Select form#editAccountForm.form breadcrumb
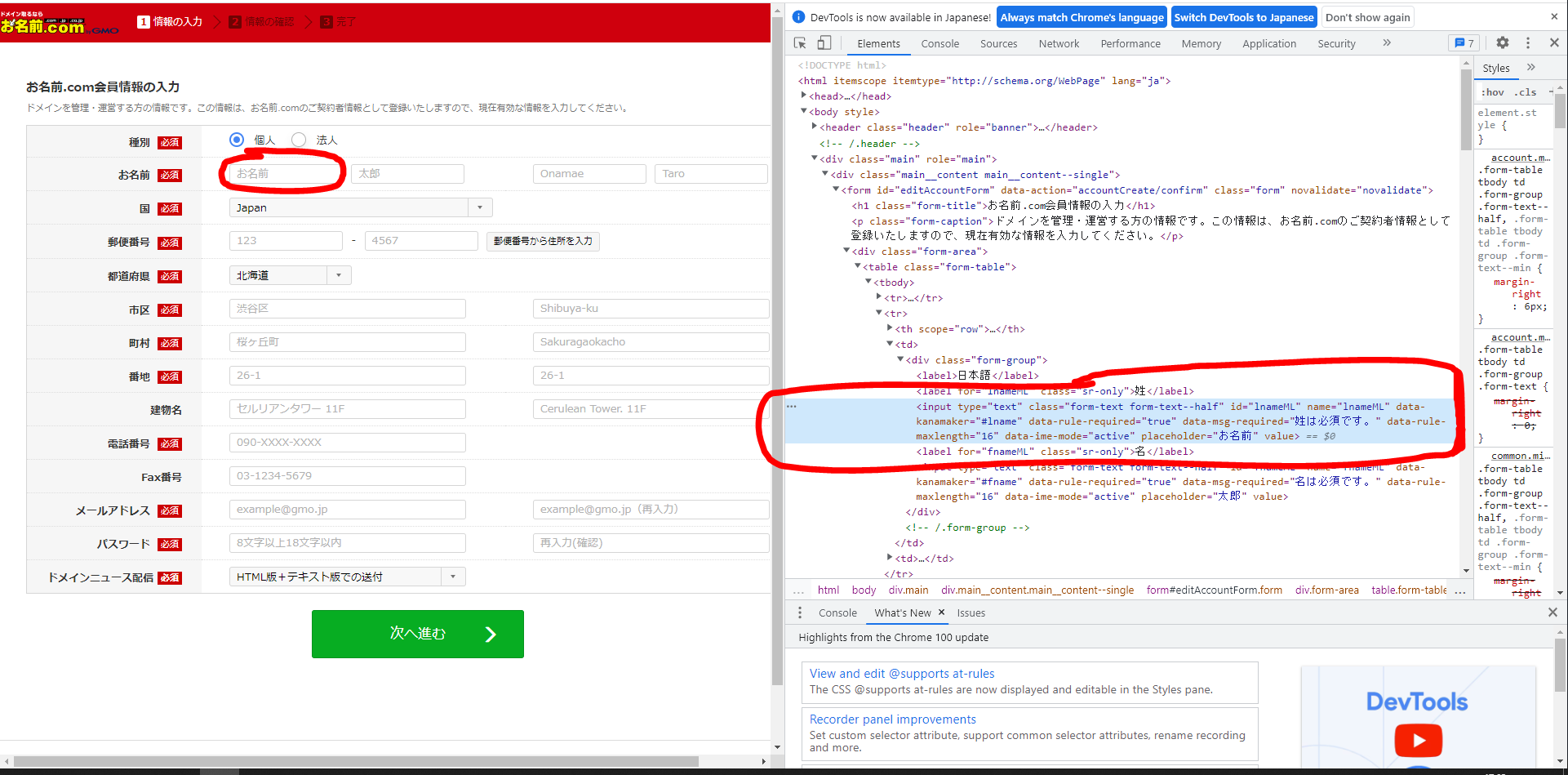The height and width of the screenshot is (775, 1568). [1215, 590]
